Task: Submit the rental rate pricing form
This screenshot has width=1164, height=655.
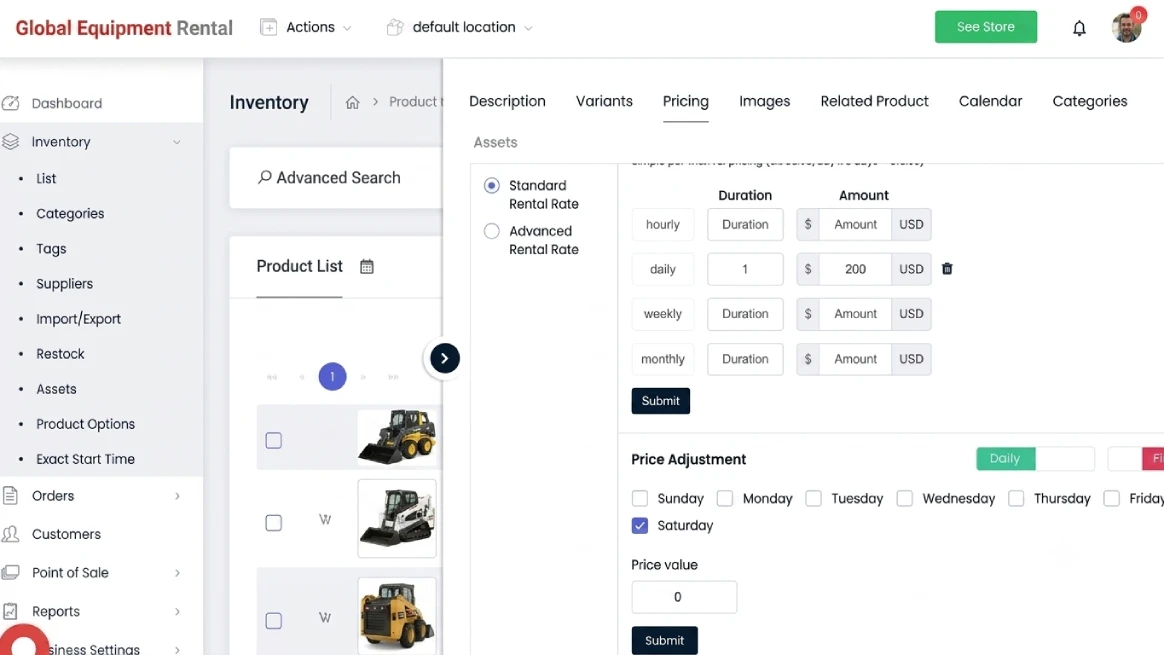Action: point(660,401)
